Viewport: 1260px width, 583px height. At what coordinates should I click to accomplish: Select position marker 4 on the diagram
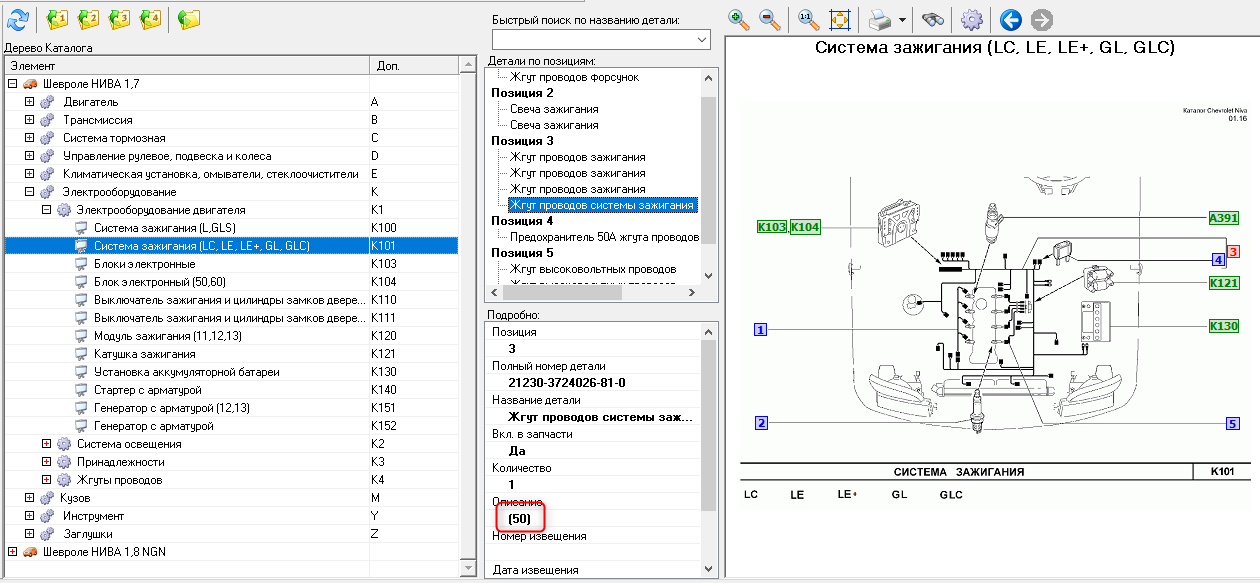tap(1218, 260)
